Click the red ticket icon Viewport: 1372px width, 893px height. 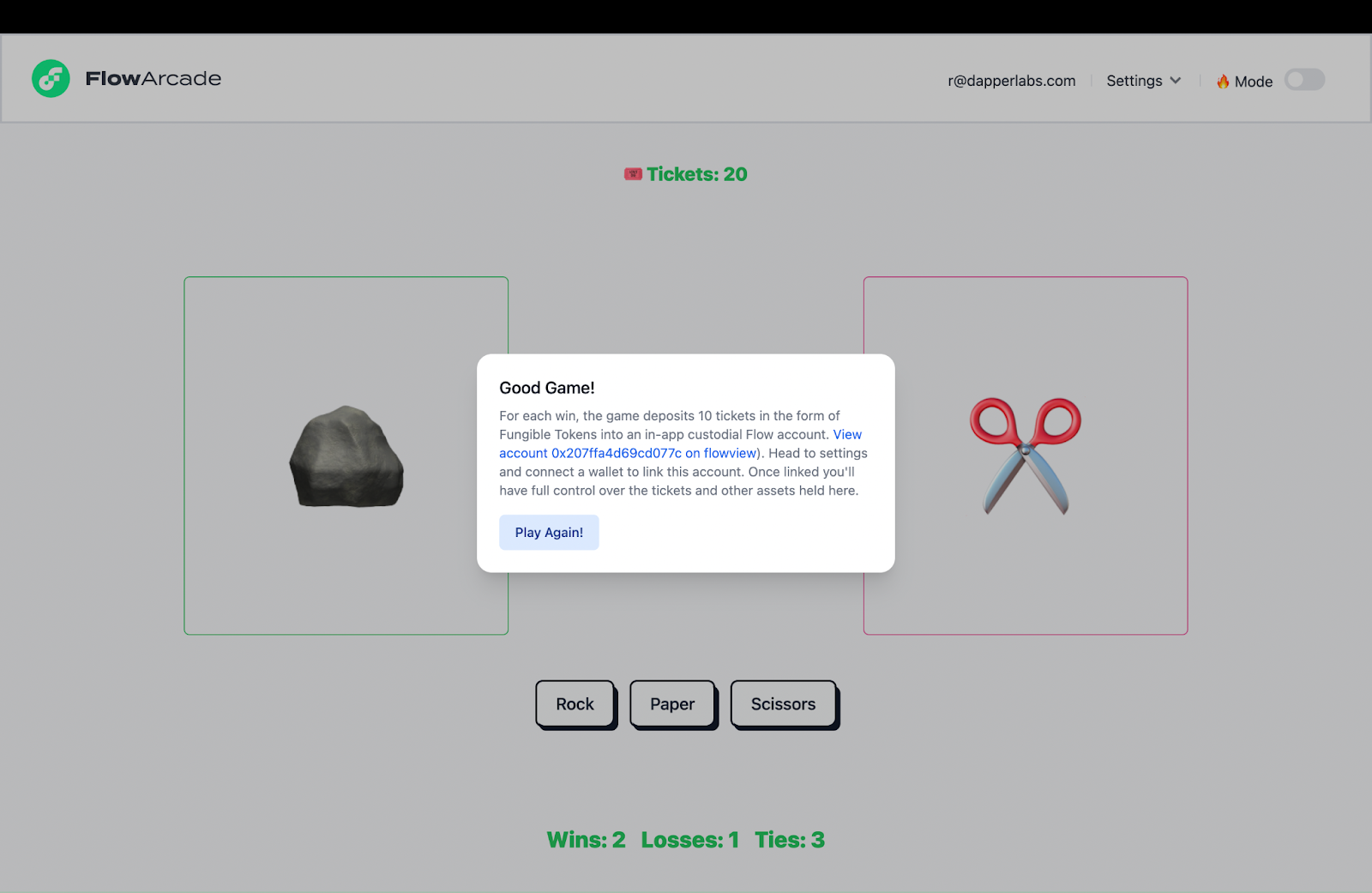[x=633, y=174]
